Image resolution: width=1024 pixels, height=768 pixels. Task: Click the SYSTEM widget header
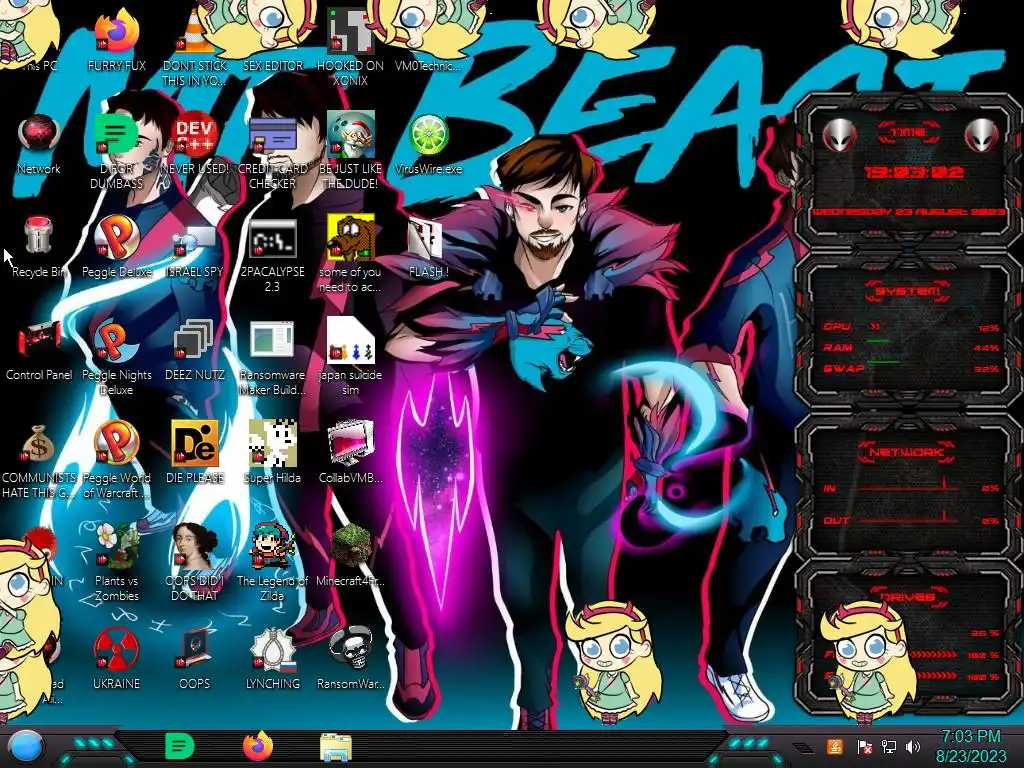[x=908, y=291]
